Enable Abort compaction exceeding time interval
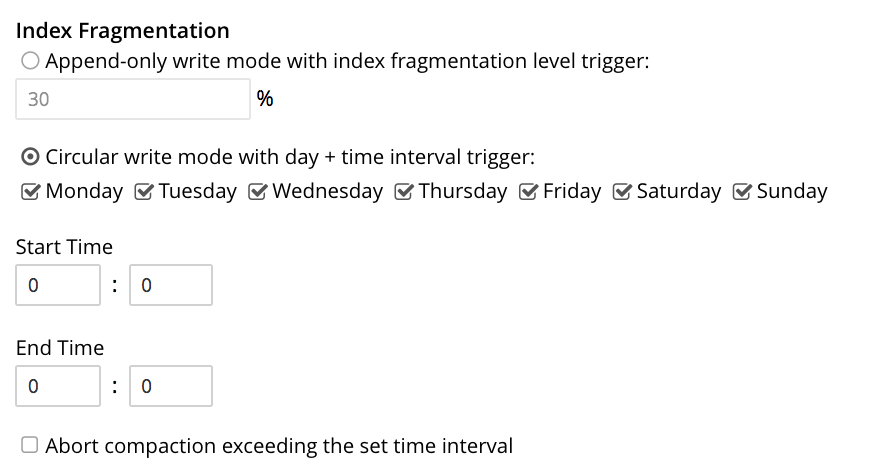The height and width of the screenshot is (466, 876). point(30,445)
